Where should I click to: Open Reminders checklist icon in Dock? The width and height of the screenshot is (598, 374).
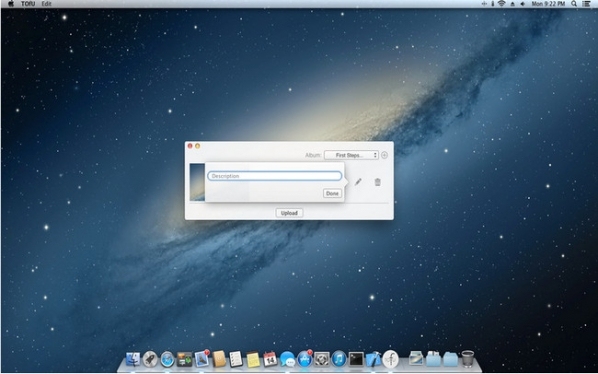pyautogui.click(x=236, y=359)
